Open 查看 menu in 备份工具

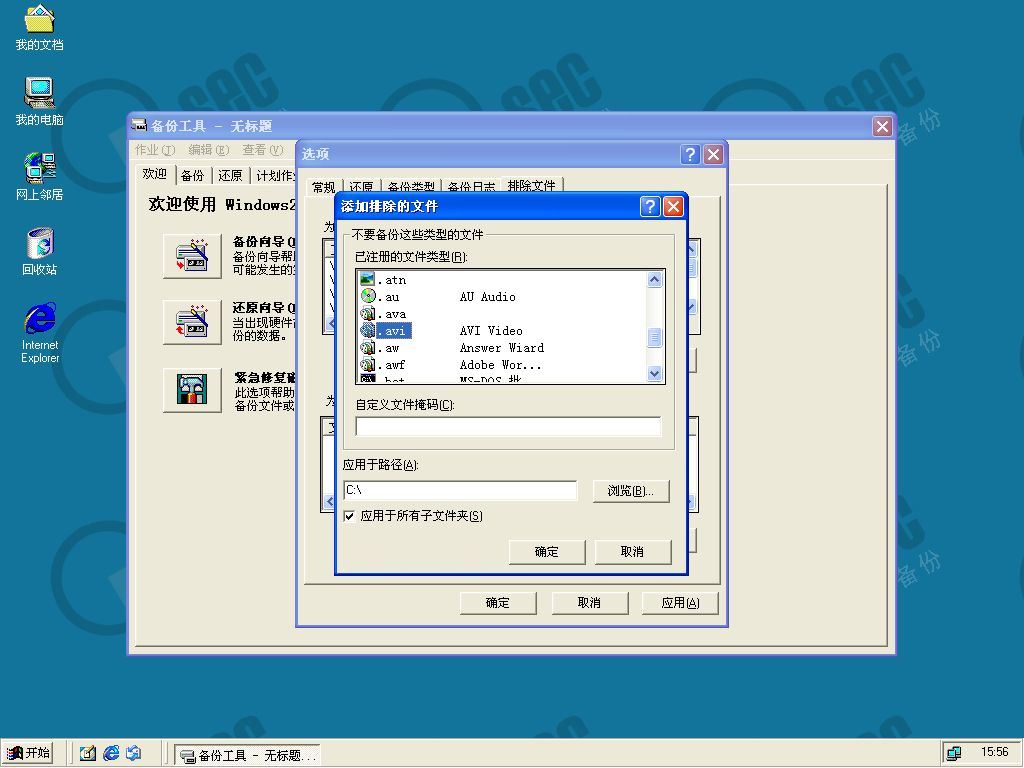point(263,150)
